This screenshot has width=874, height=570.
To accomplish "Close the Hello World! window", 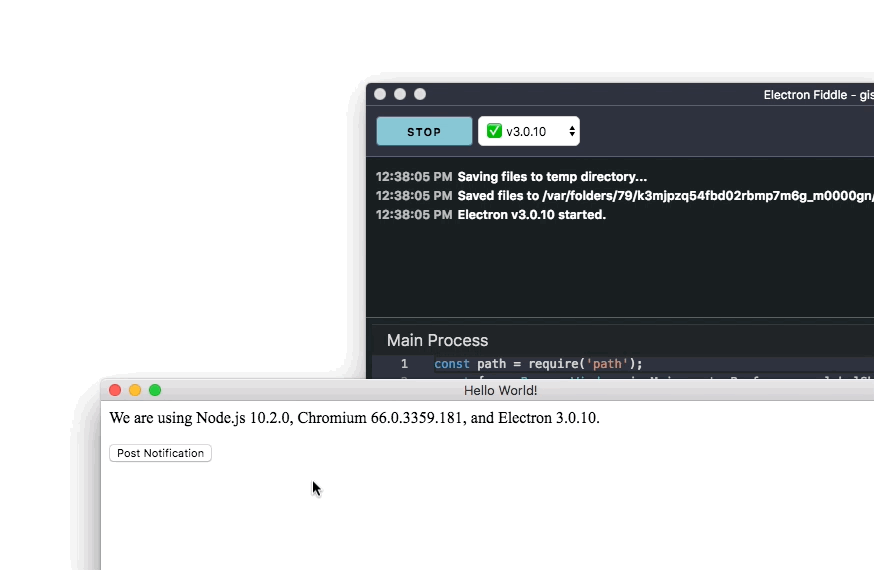I will pos(115,390).
